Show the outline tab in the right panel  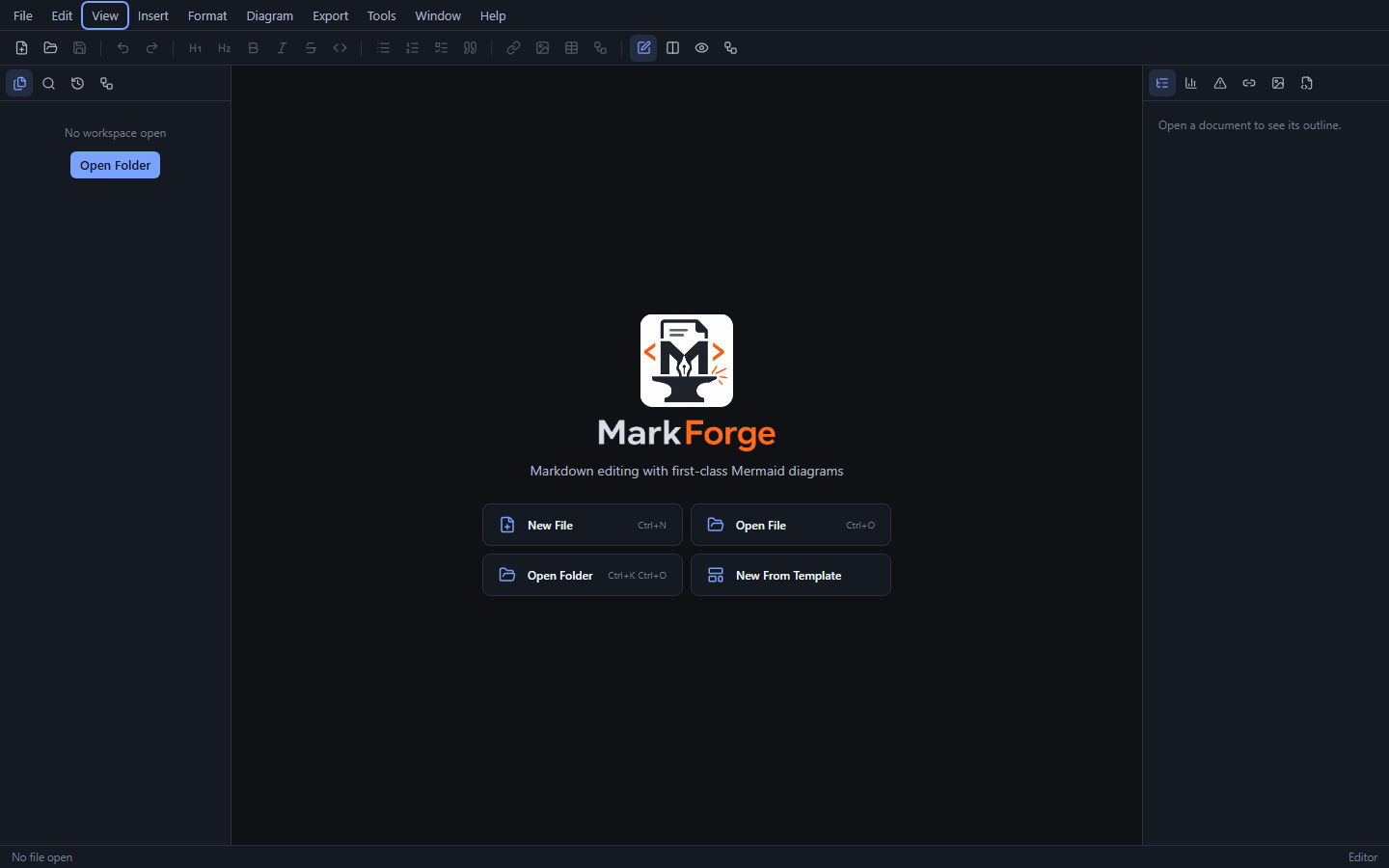click(x=1162, y=83)
